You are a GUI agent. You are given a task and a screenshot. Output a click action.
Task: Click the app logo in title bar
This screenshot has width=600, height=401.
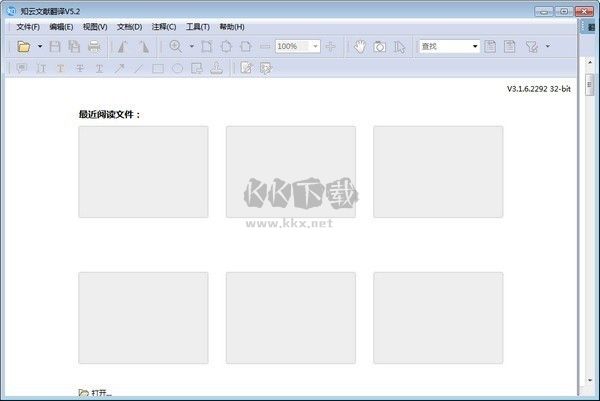(11, 11)
